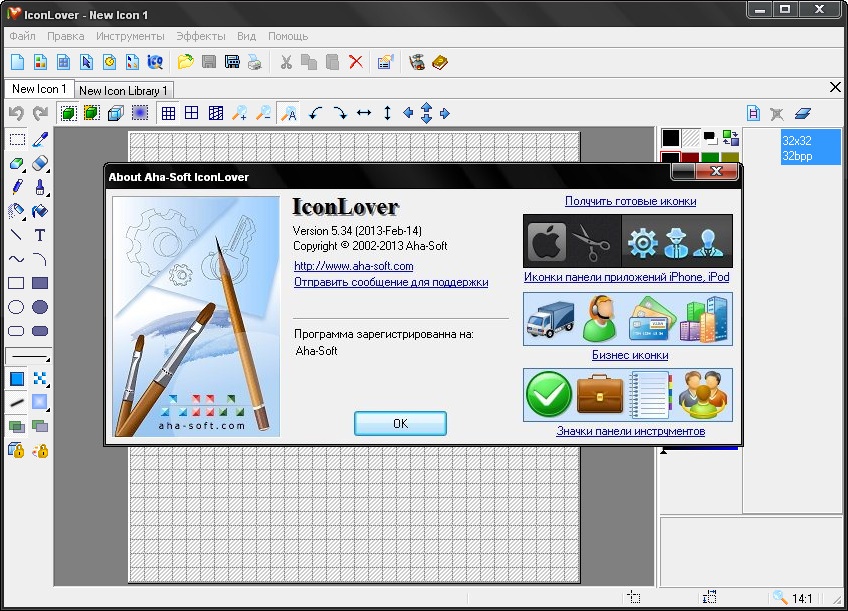
Task: Choose the filled ellipse shape tool
Action: click(x=40, y=307)
